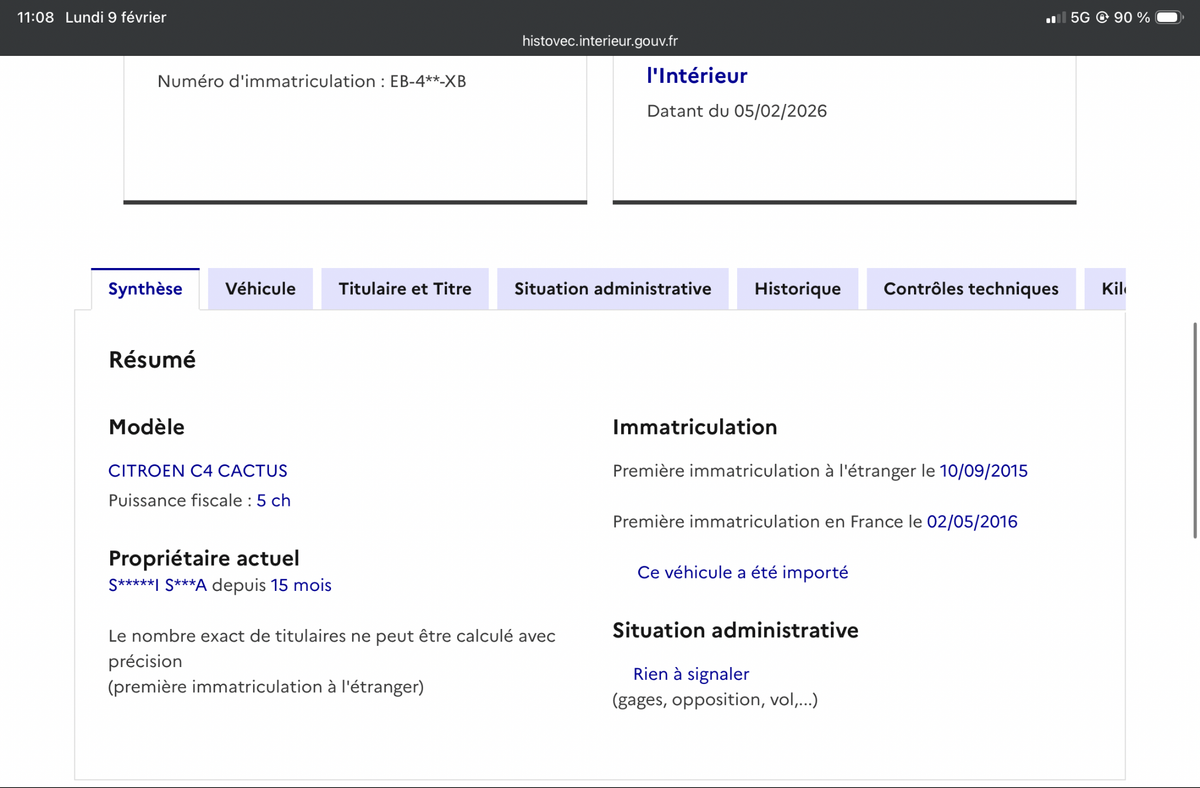Screen dimensions: 1200x788
Task: Select the partially visible Kilométrage tab
Action: click(x=1112, y=289)
